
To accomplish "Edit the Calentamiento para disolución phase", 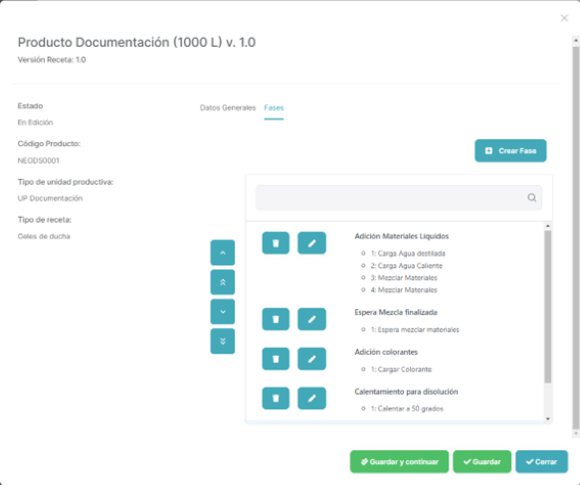I will click(x=311, y=398).
